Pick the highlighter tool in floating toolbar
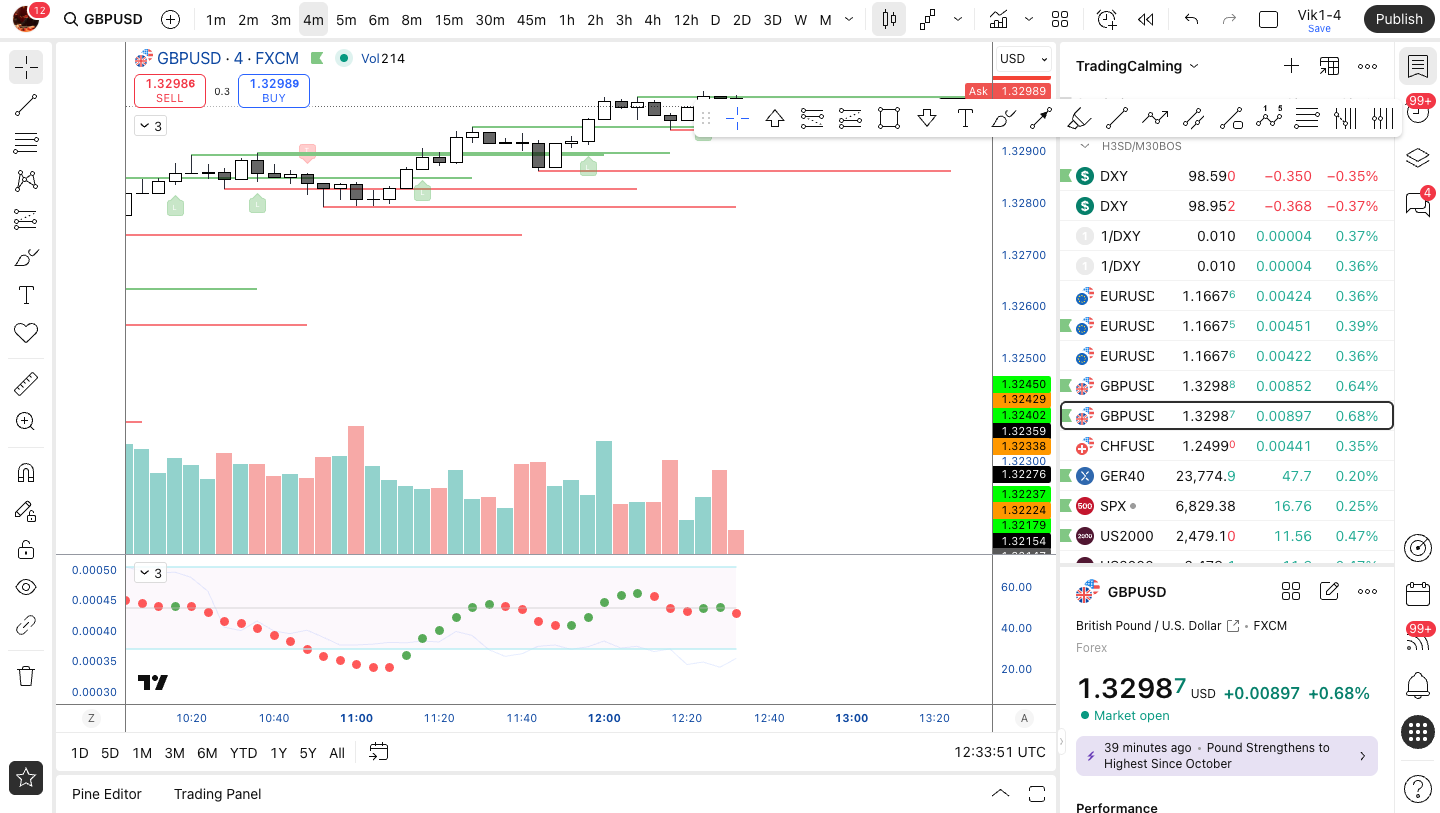1440x813 pixels. [1079, 119]
